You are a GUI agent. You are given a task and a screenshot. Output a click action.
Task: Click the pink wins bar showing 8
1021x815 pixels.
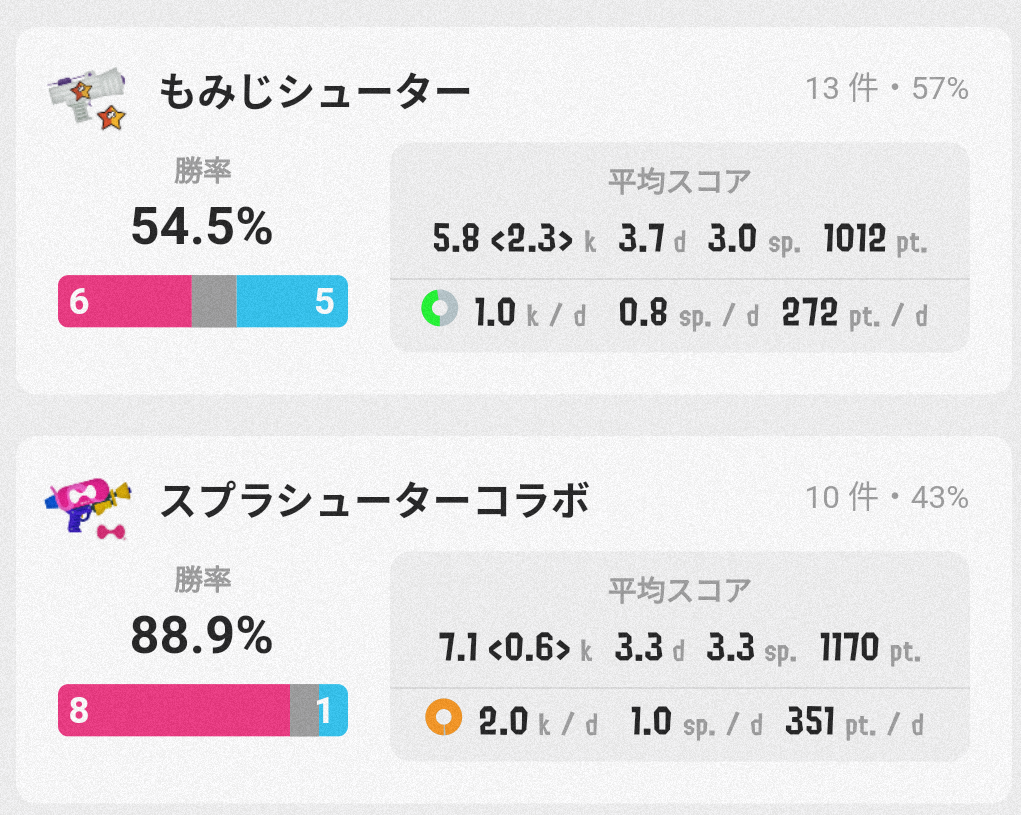173,710
